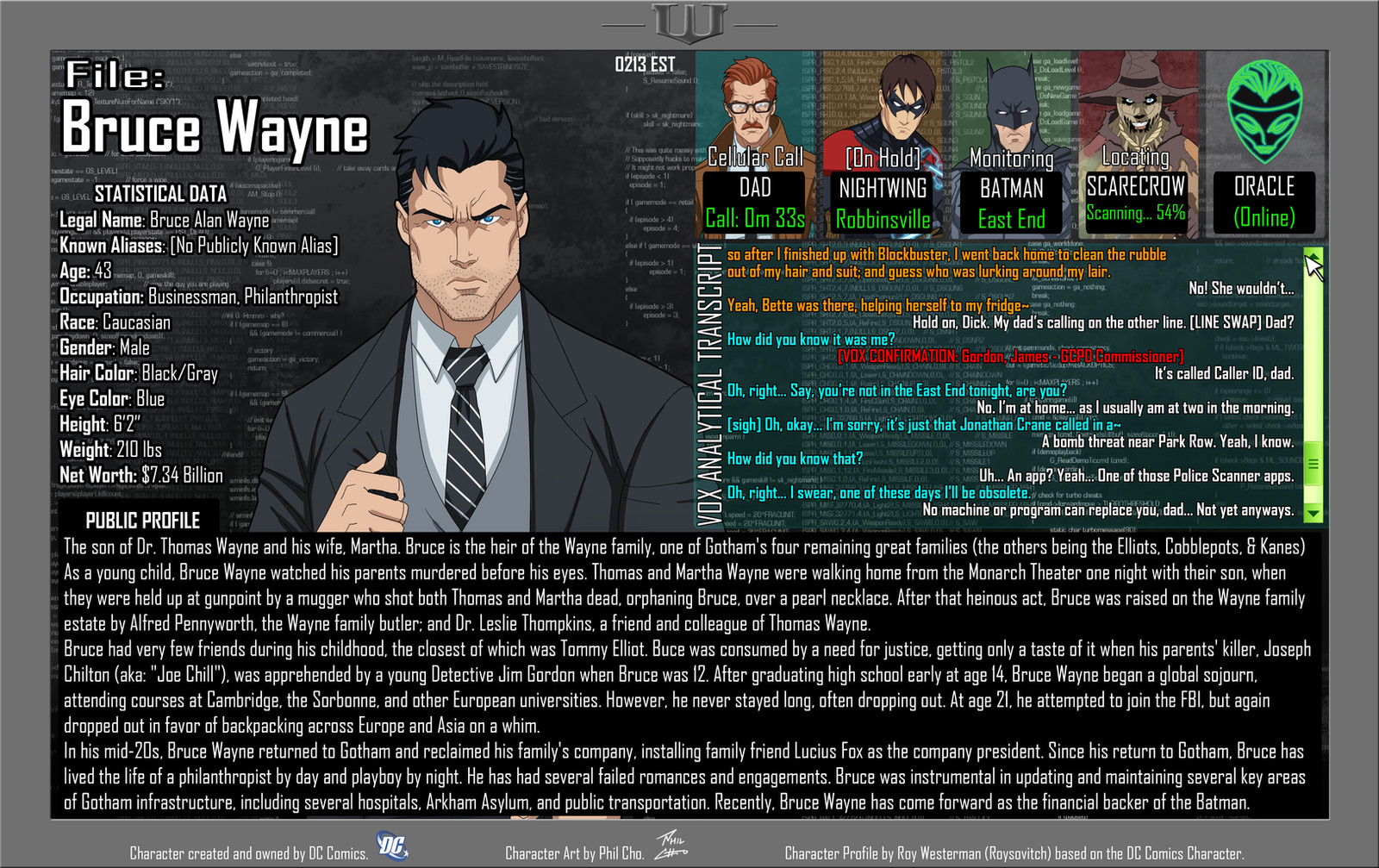Click the 'Height: 6'2"' entry

100,424
